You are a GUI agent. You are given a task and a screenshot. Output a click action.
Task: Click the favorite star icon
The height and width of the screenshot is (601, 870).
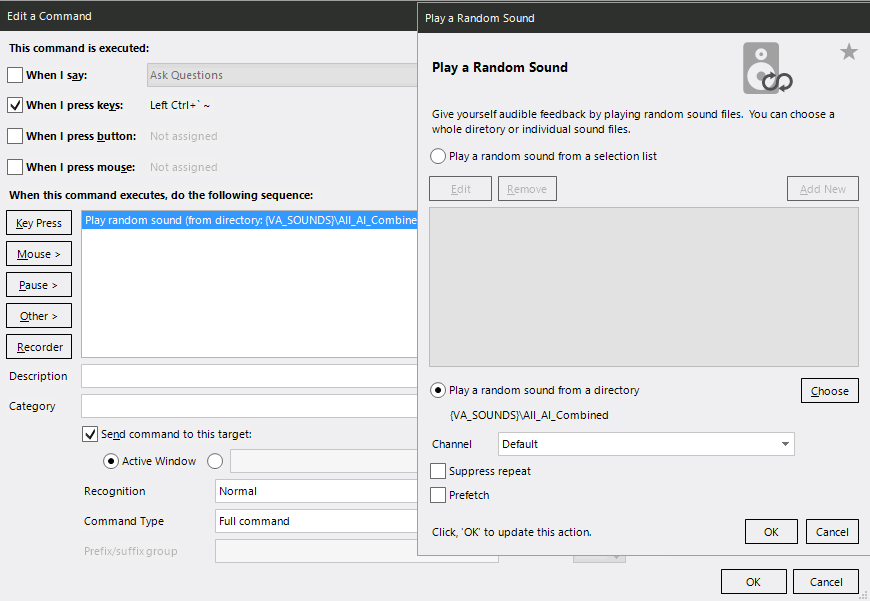click(x=848, y=52)
